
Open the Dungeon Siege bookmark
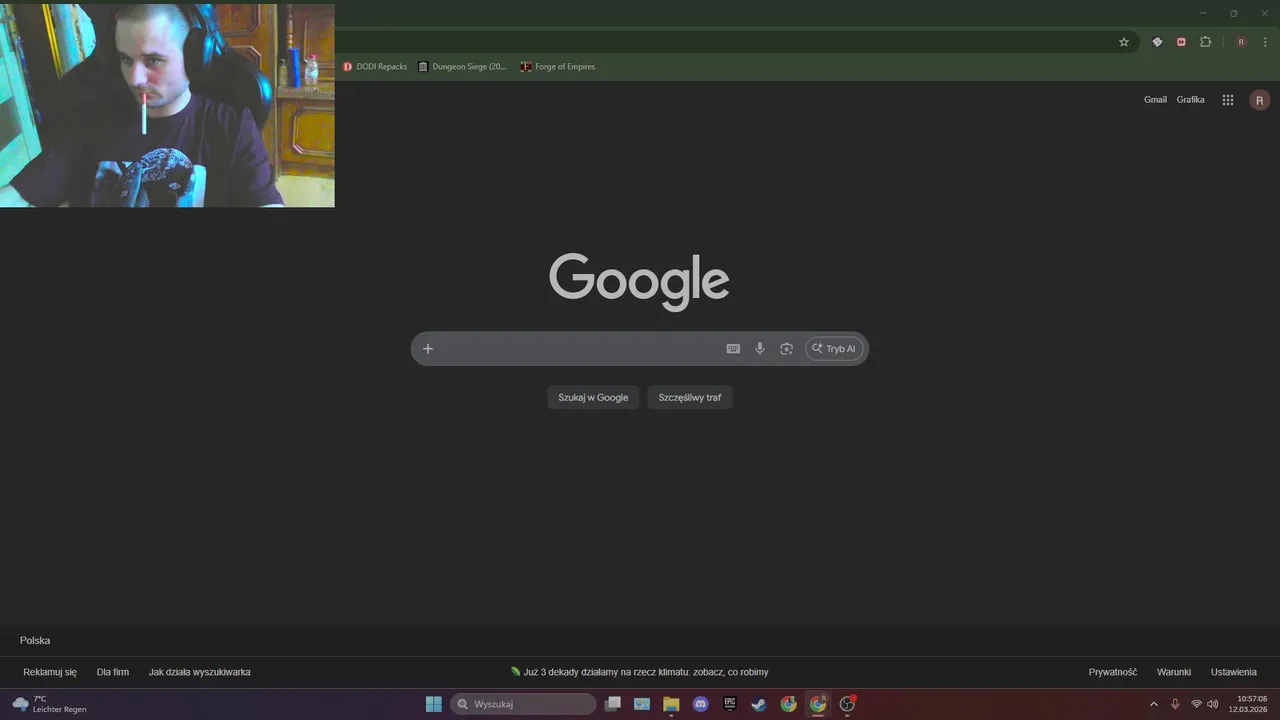coord(462,67)
